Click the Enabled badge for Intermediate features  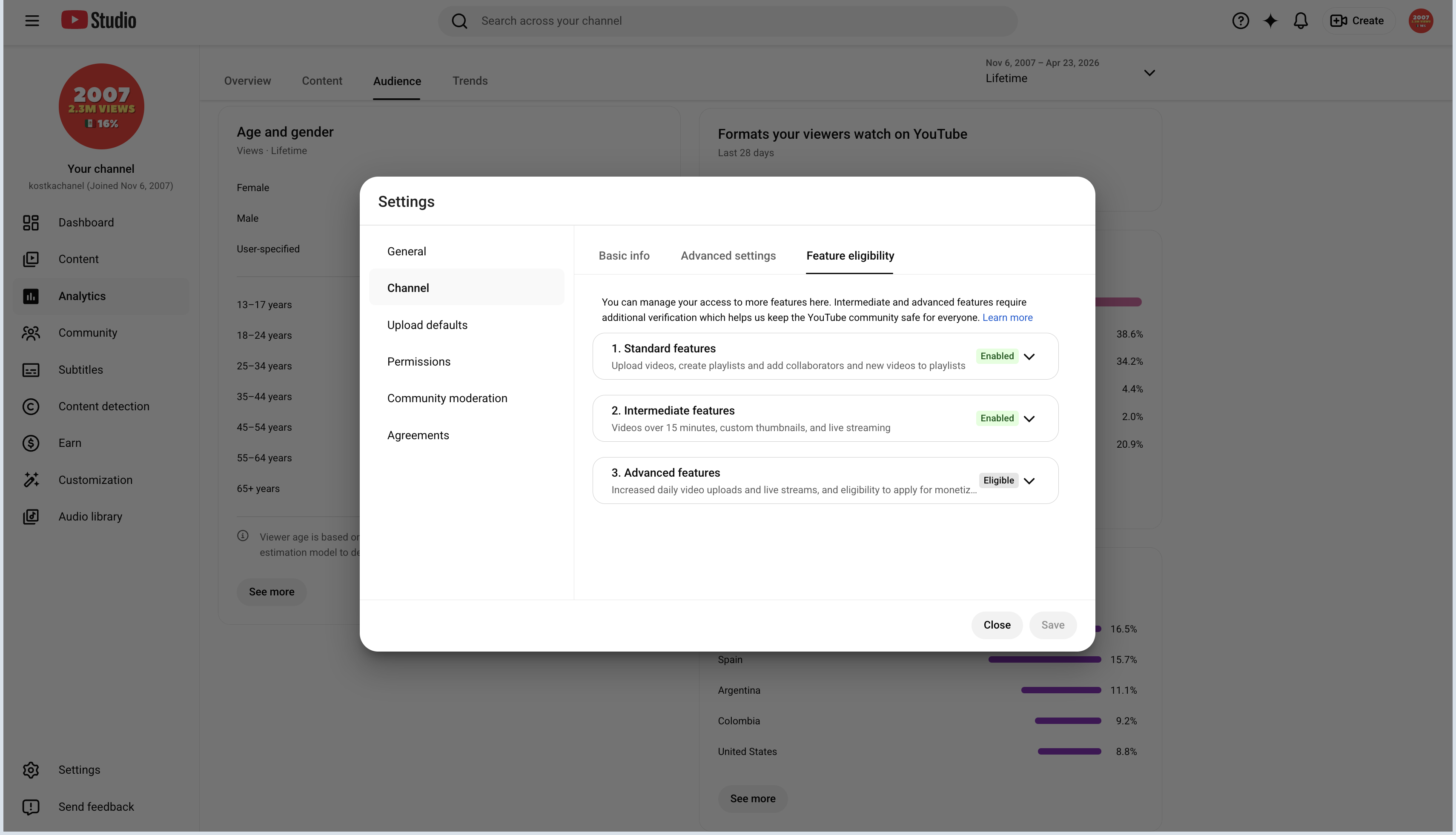point(997,418)
